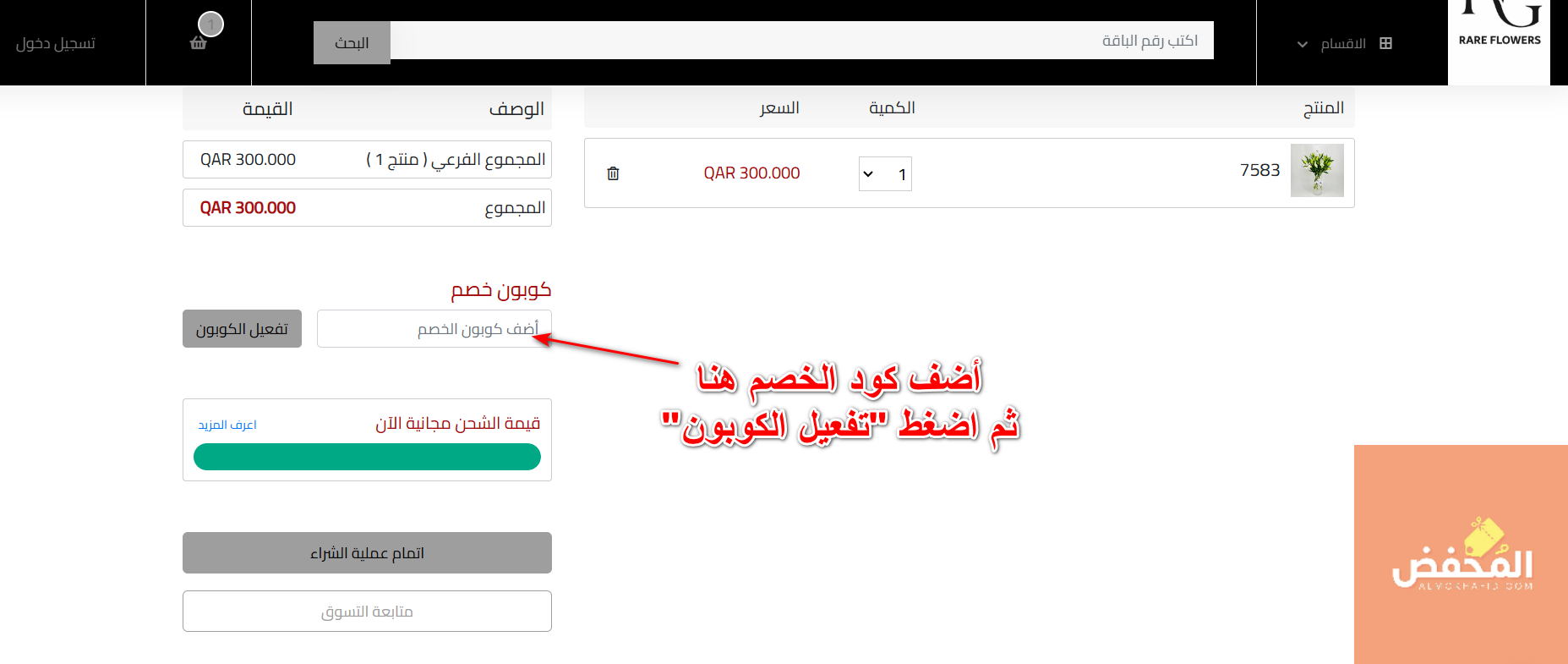1568x664 pixels.
Task: Click the product name 7583
Action: point(1259,171)
